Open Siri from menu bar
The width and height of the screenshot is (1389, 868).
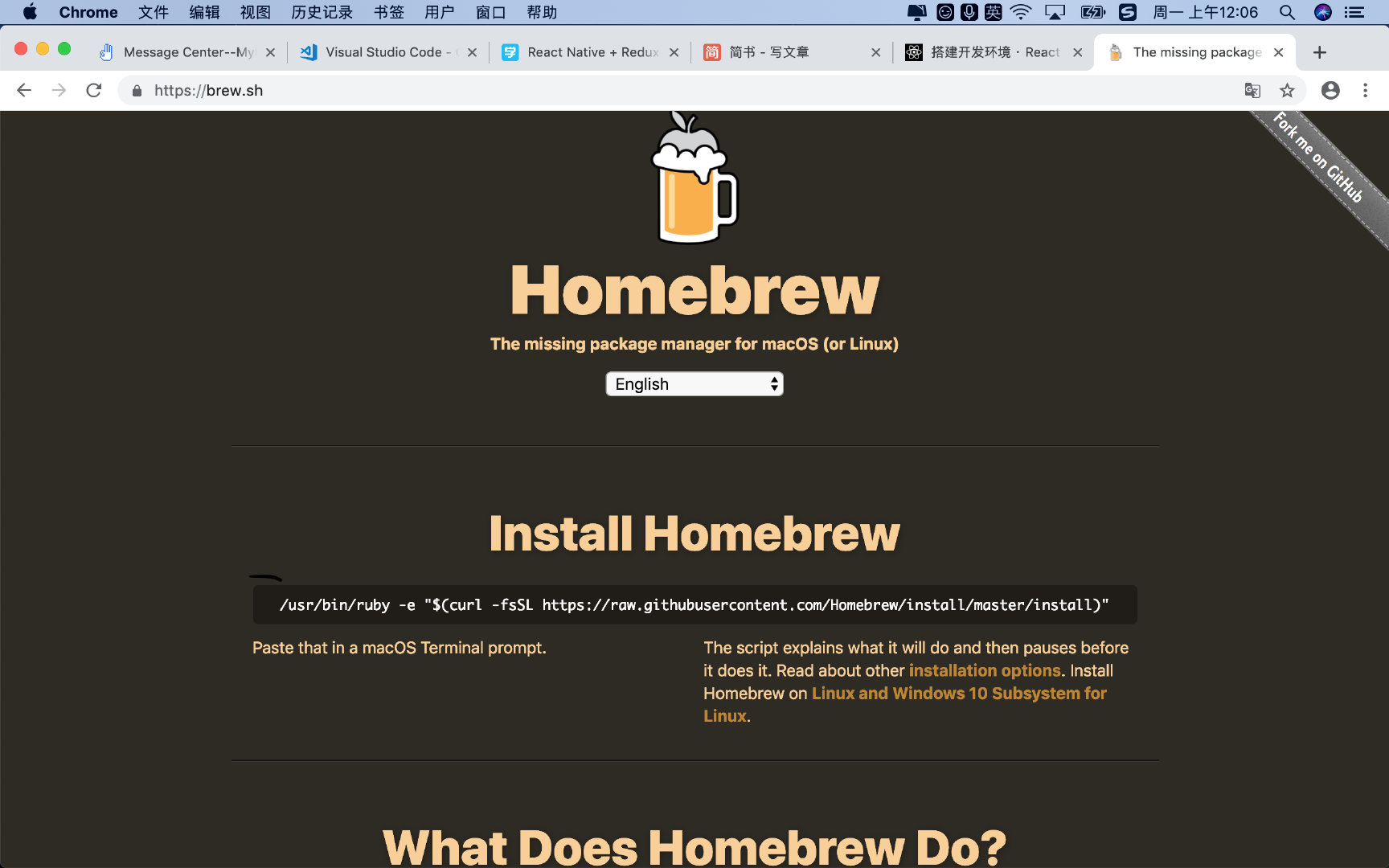coord(1323,12)
